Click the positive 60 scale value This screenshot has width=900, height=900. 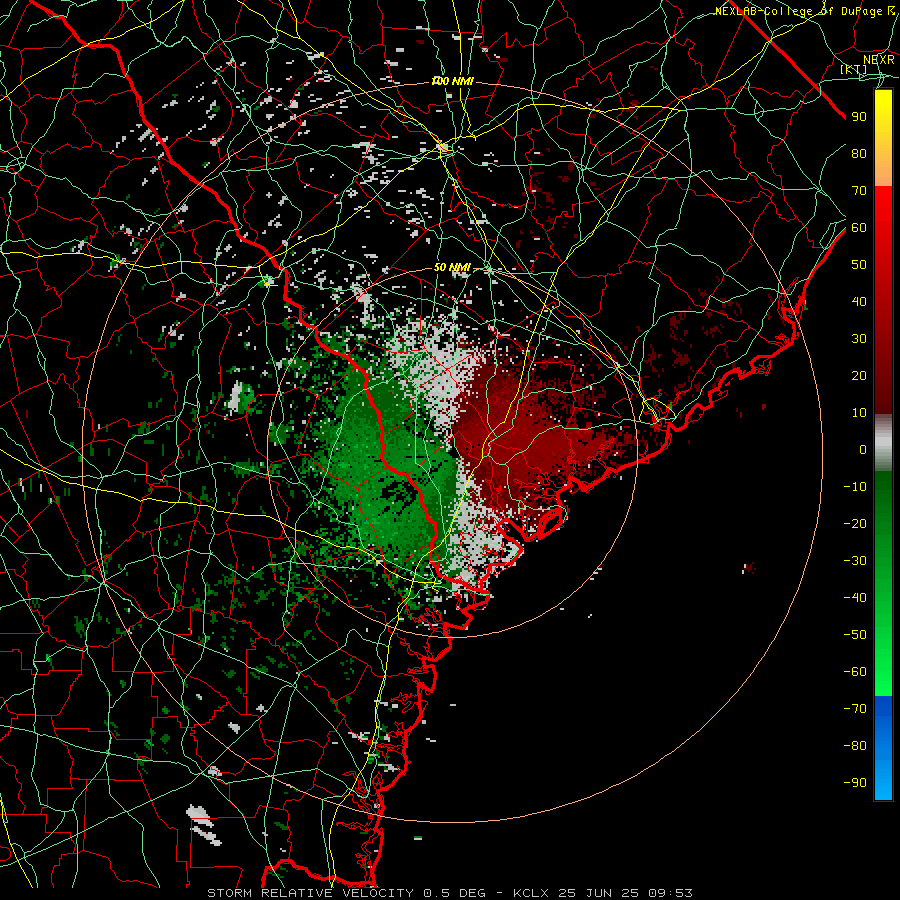tap(859, 227)
